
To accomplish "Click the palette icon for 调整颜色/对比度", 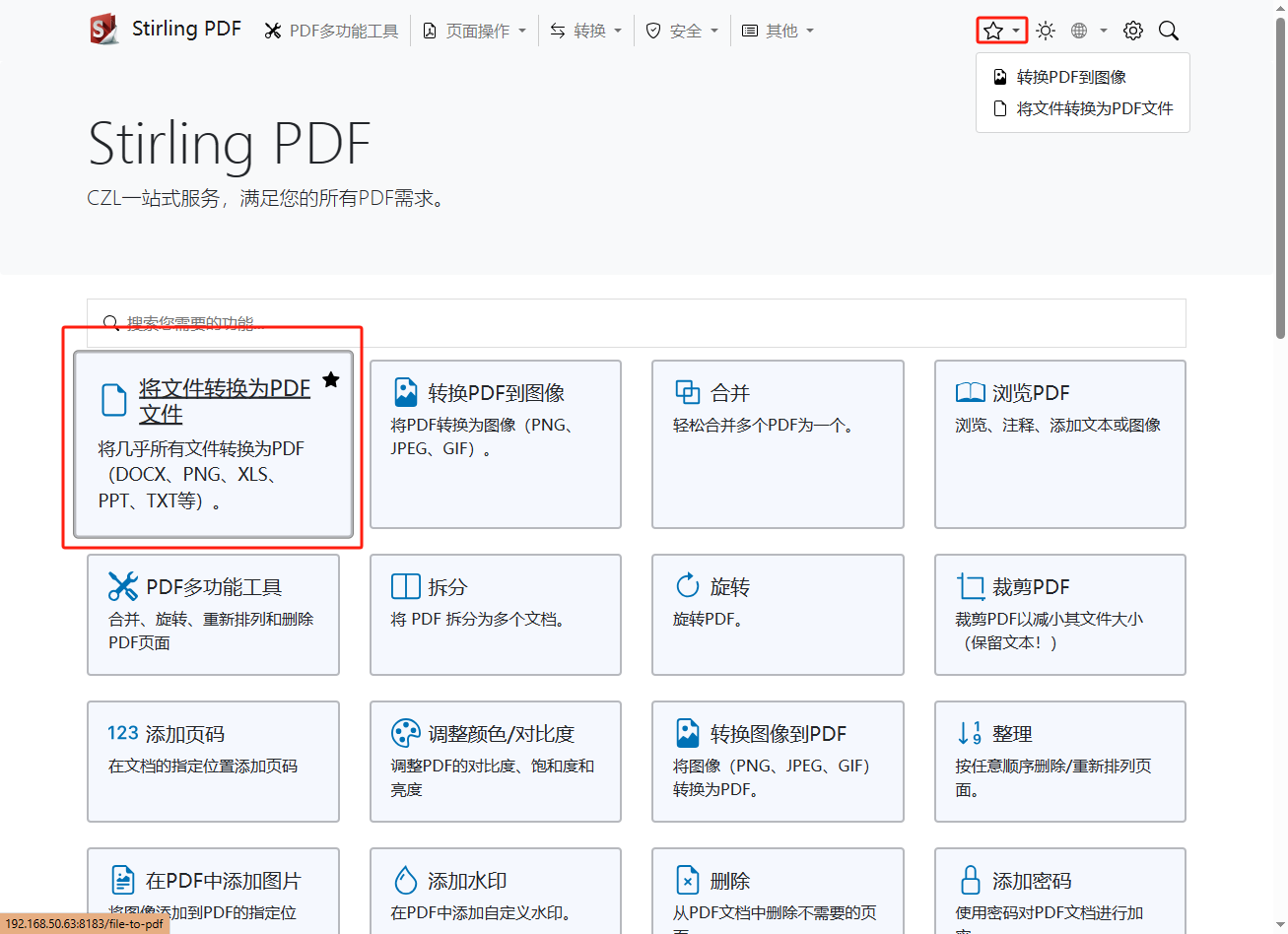I will [405, 733].
